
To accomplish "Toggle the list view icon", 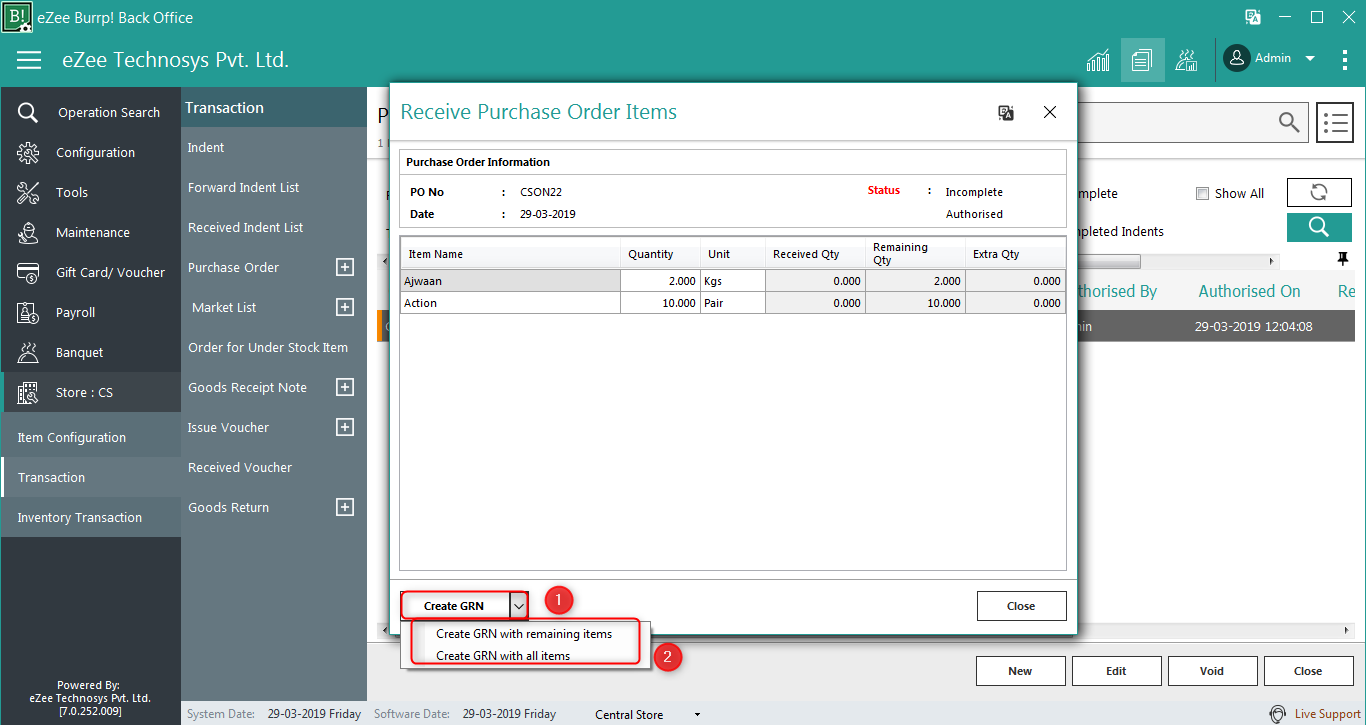I will pos(1335,123).
